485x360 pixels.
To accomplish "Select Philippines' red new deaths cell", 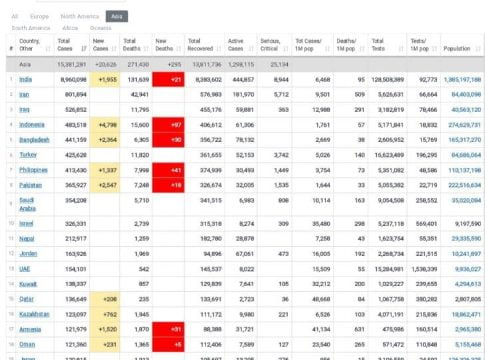I will coord(168,170).
